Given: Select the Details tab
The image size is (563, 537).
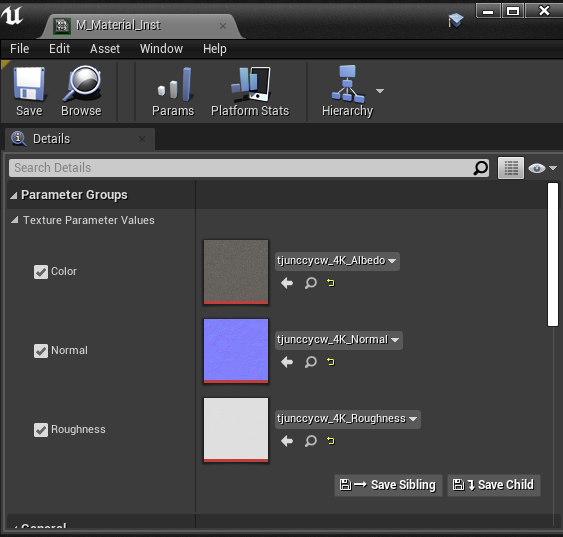Looking at the screenshot, I should (x=80, y=139).
